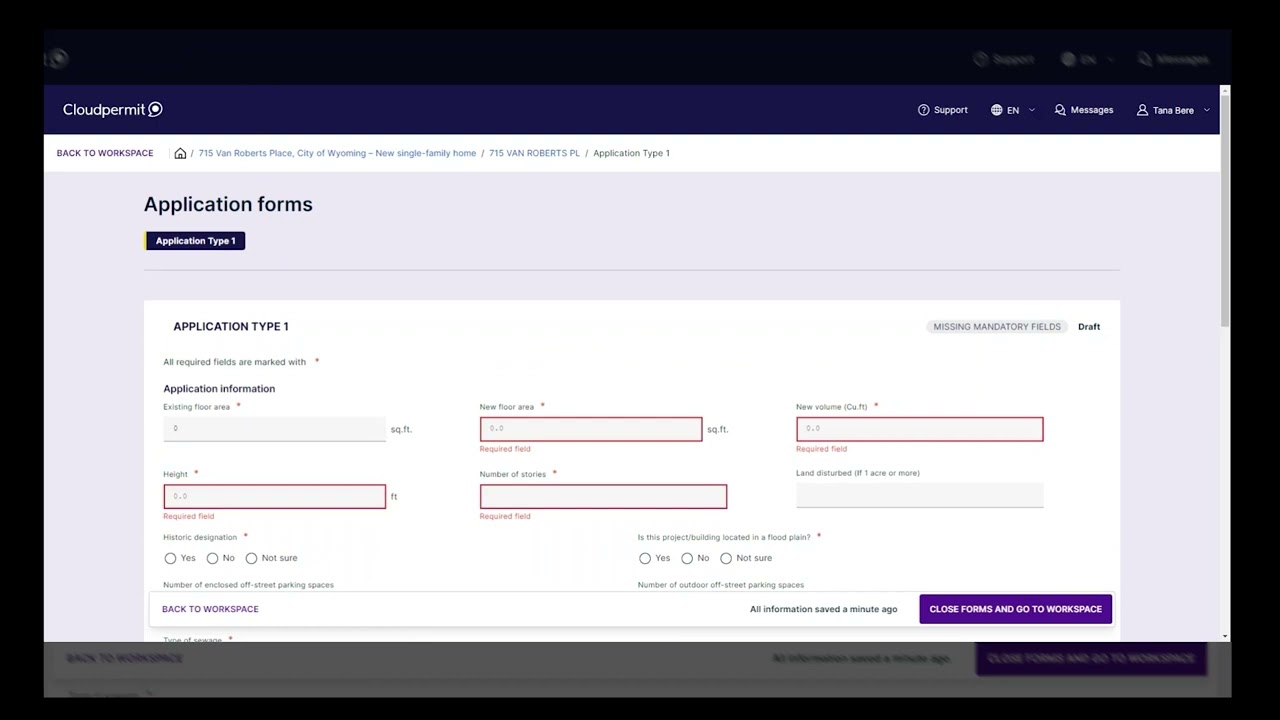Image resolution: width=1280 pixels, height=720 pixels.
Task: Click the Draft status label
Action: click(1089, 327)
